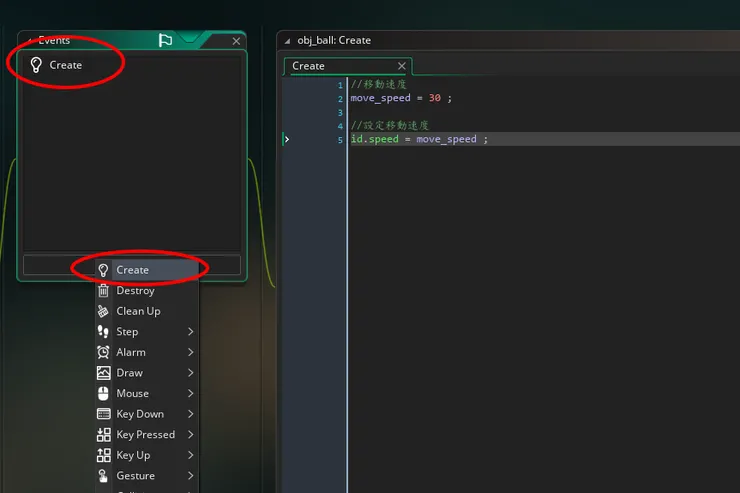This screenshot has width=740, height=493.
Task: Expand the Key Up submenu chevron
Action: pos(191,455)
